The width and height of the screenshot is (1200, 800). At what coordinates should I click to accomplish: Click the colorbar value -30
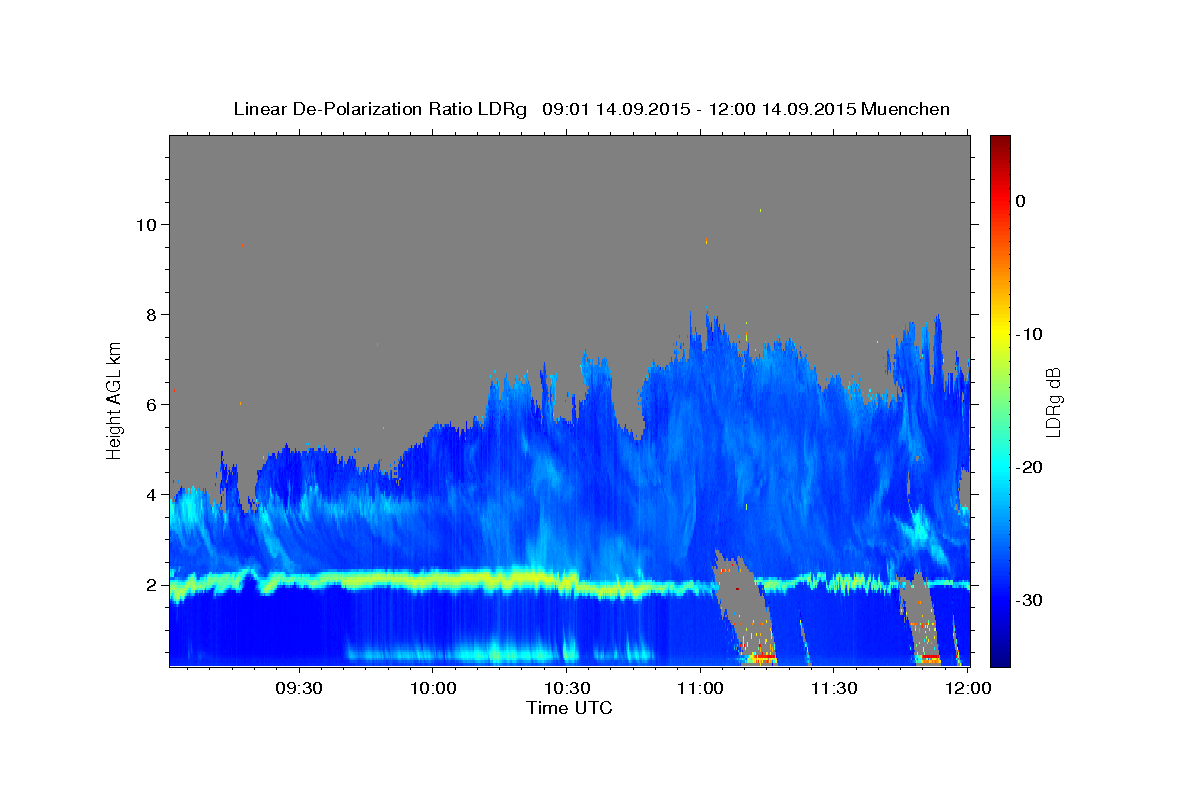1030,600
